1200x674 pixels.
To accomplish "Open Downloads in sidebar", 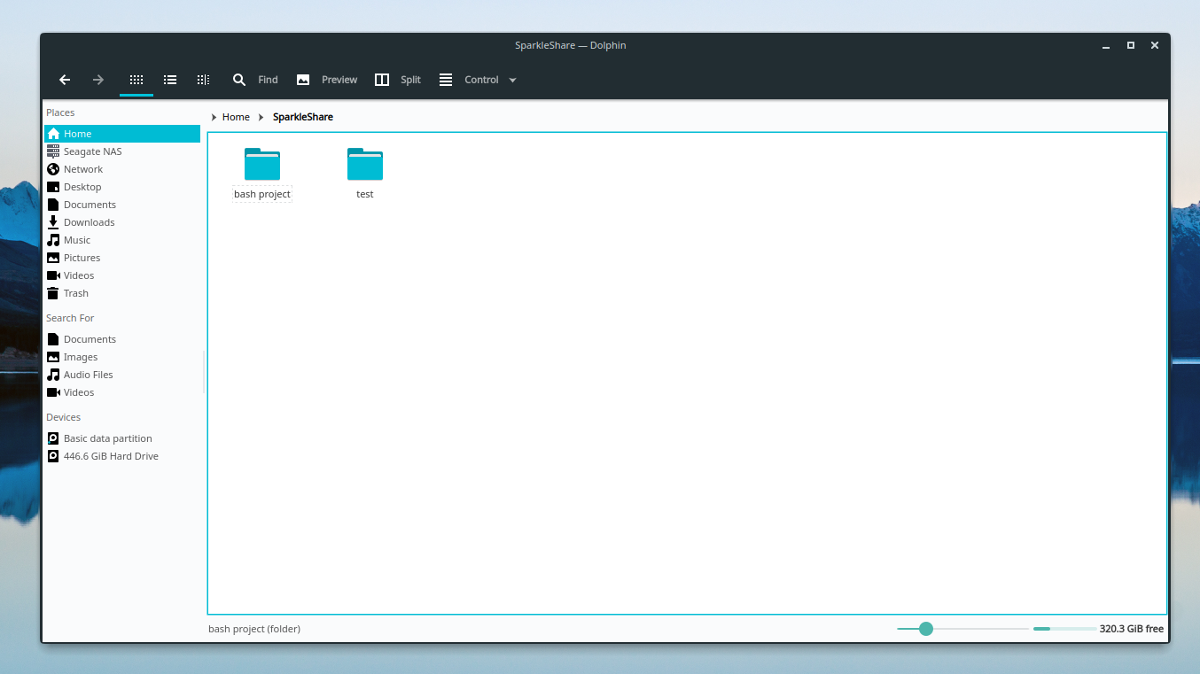I will (x=122, y=222).
